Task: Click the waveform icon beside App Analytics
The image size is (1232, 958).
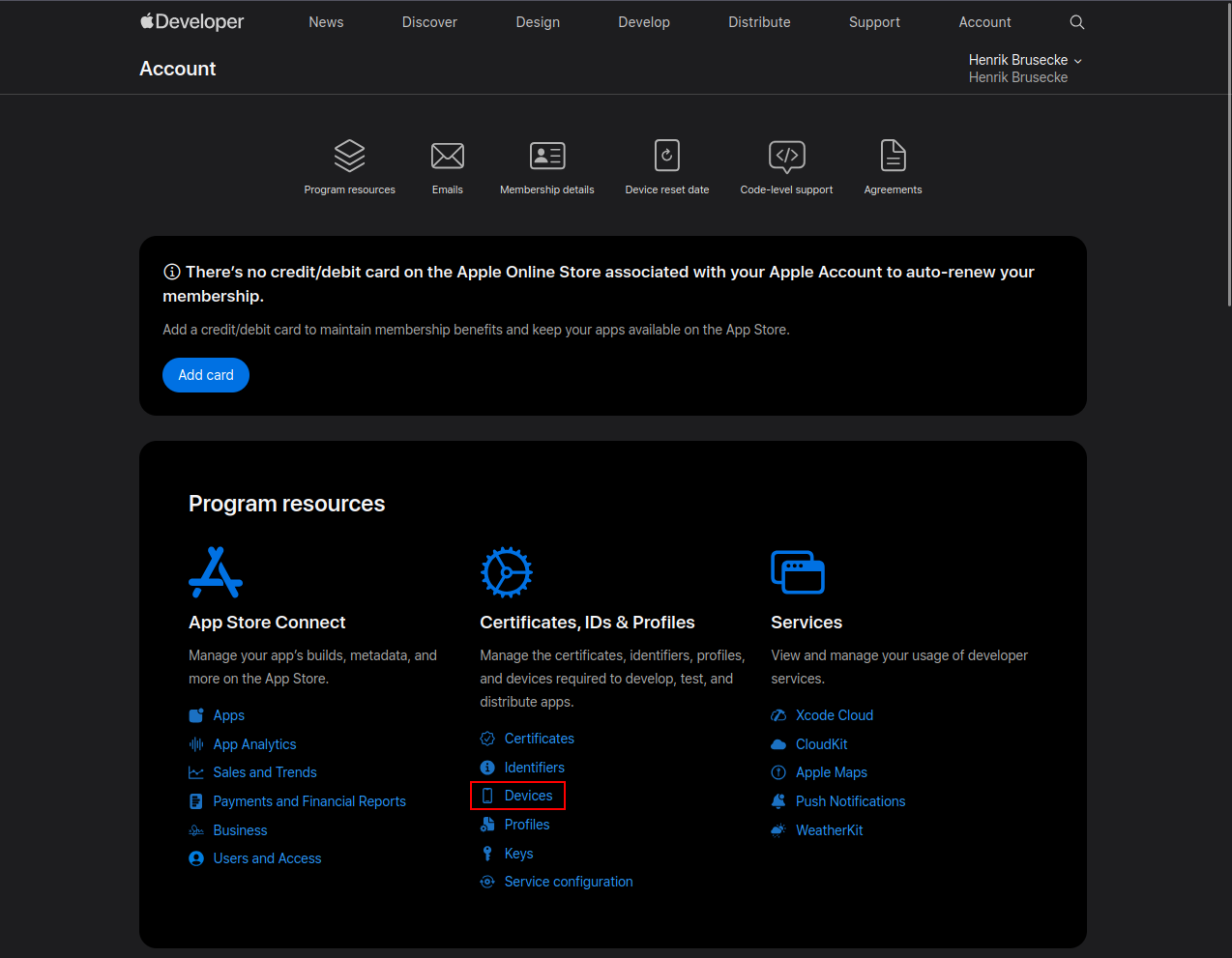Action: point(196,744)
